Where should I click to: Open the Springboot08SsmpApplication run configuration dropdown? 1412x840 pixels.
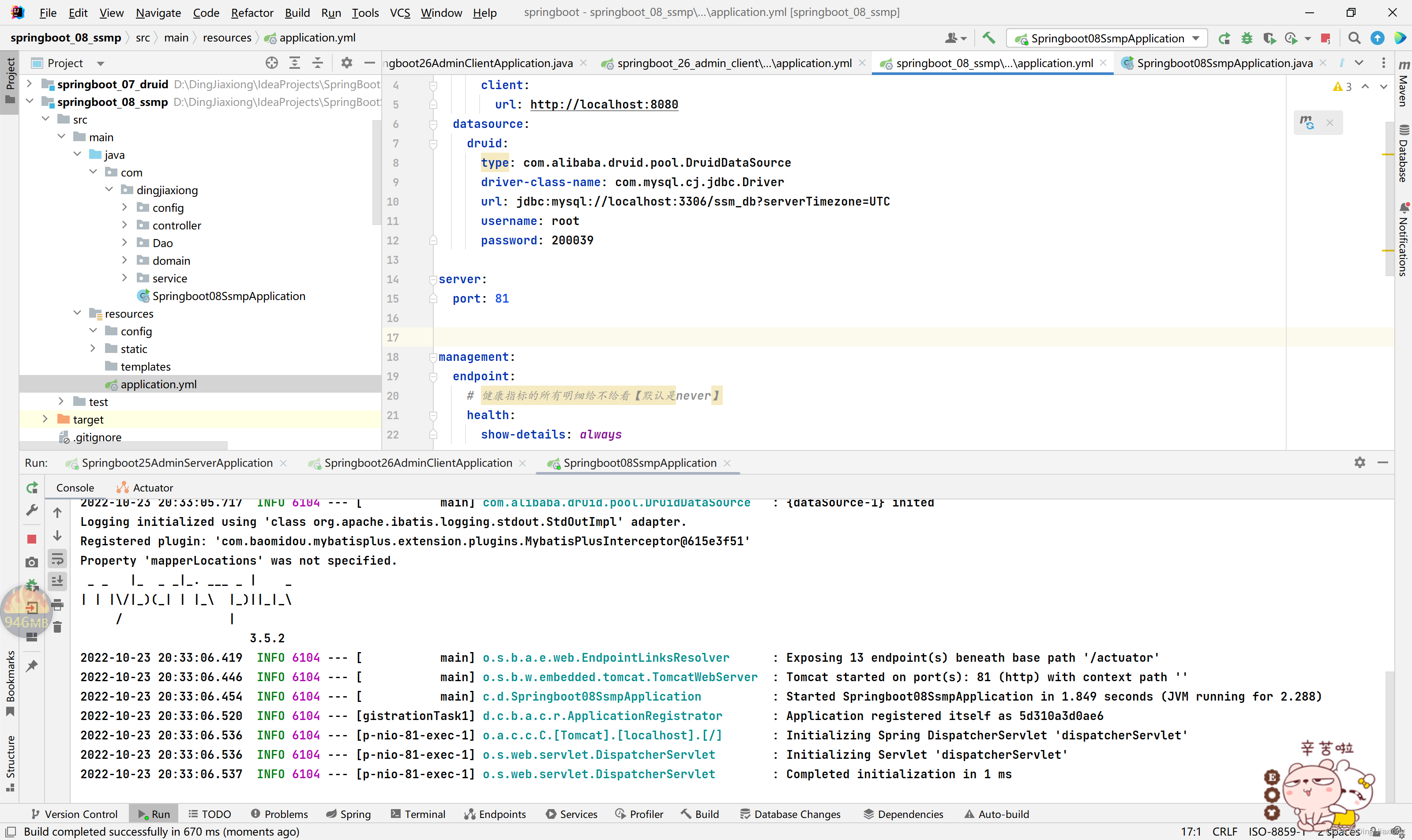click(x=1107, y=38)
